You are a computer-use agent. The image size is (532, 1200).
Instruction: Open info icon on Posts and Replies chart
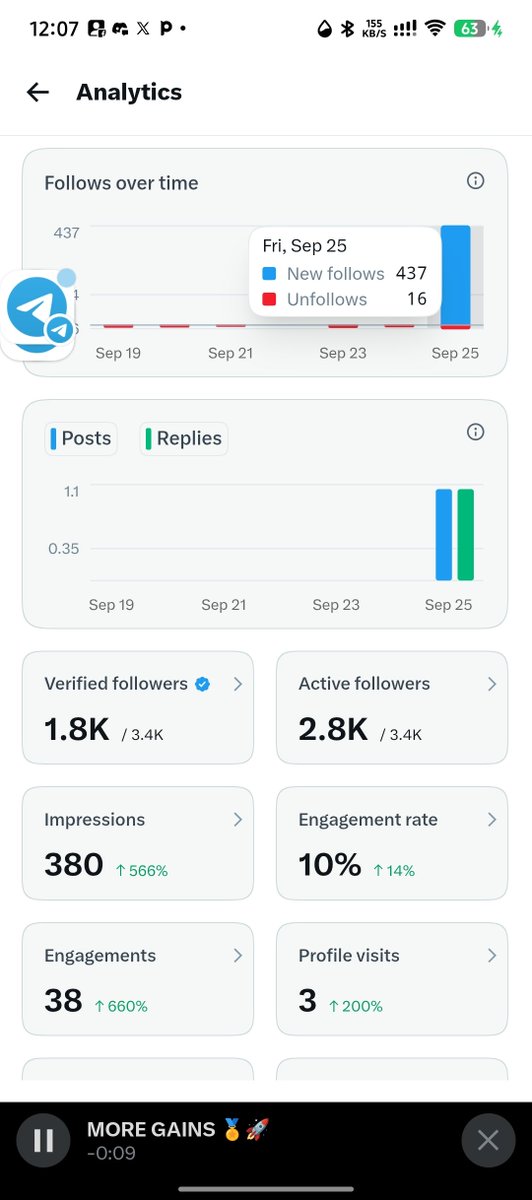476,432
